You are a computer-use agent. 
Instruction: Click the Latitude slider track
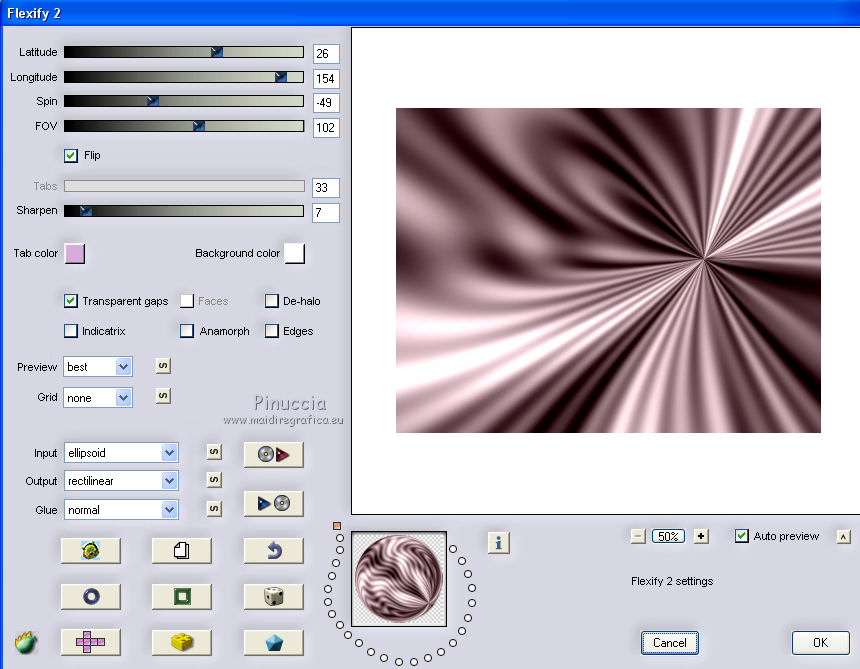point(184,52)
